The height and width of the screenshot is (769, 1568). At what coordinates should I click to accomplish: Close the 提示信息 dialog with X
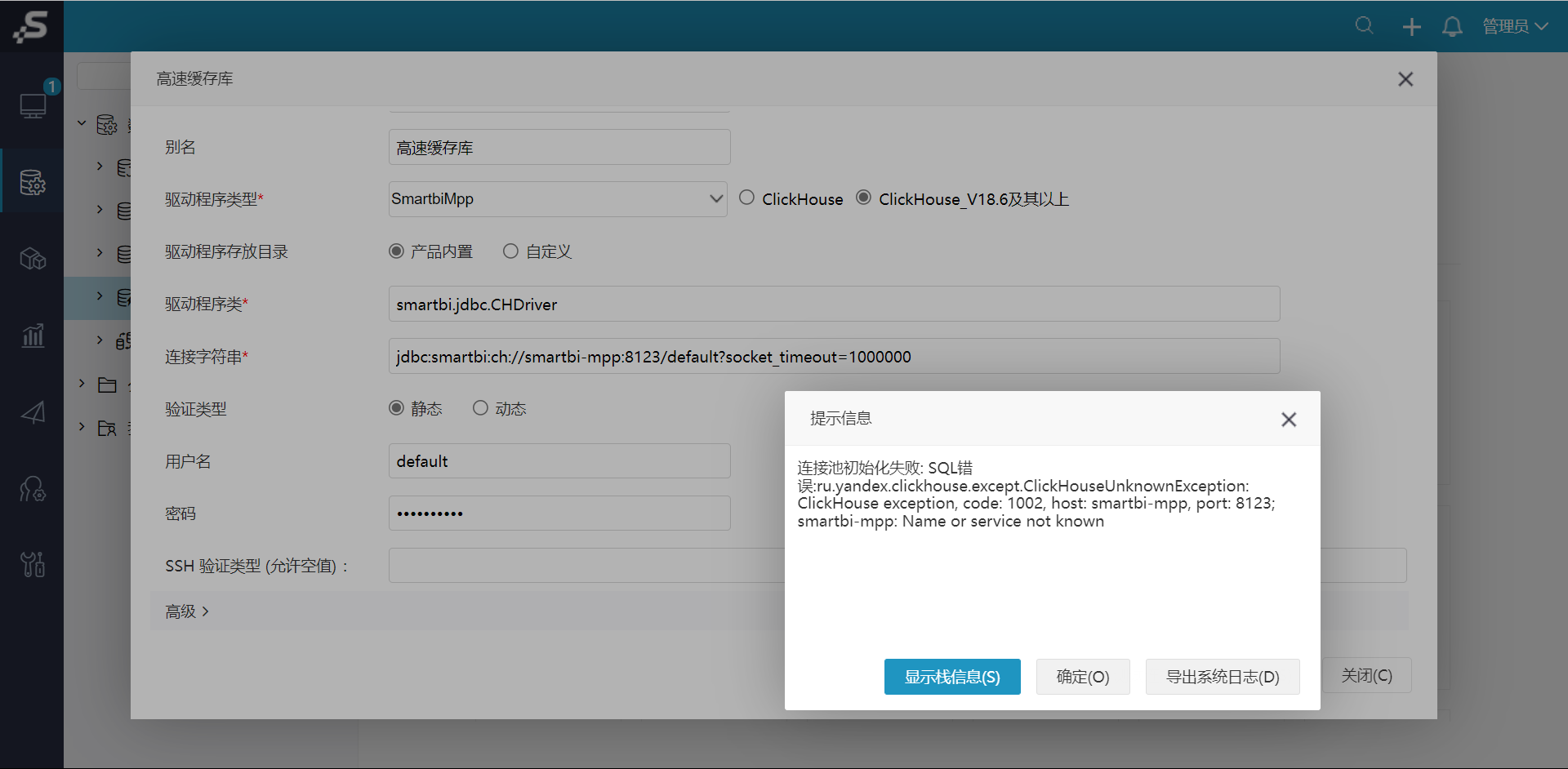click(1289, 420)
